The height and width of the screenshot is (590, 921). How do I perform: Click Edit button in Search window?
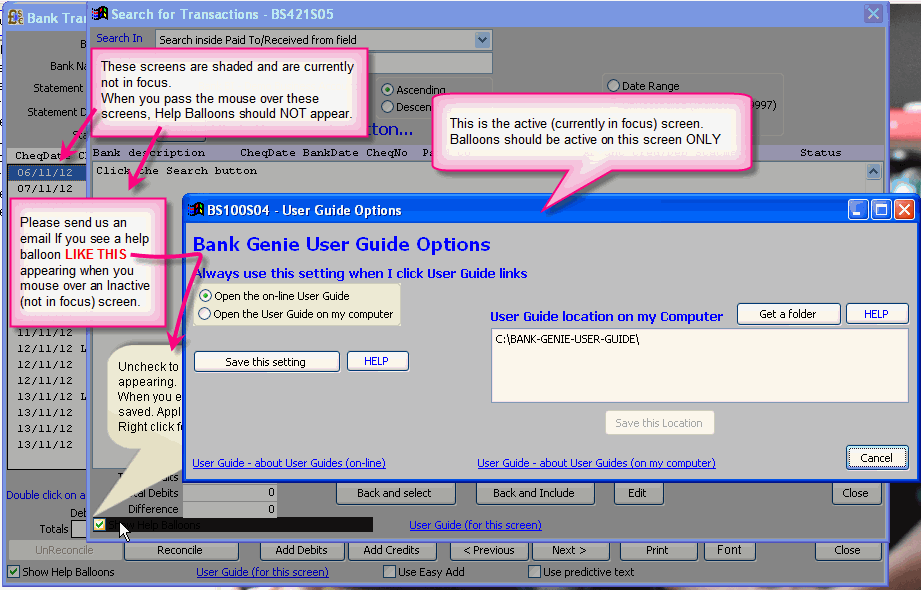coord(638,493)
